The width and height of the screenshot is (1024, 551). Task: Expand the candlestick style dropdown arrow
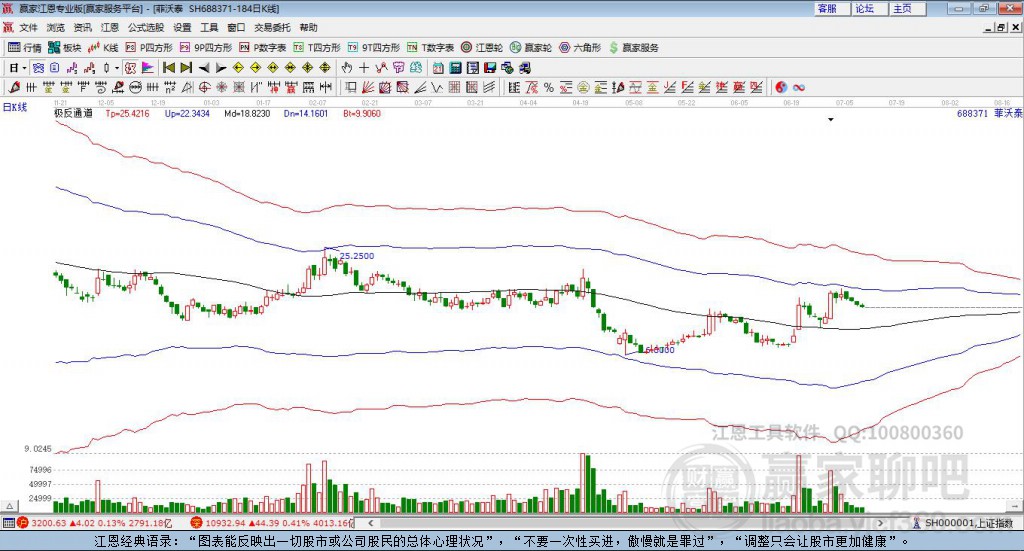pyautogui.click(x=117, y=68)
